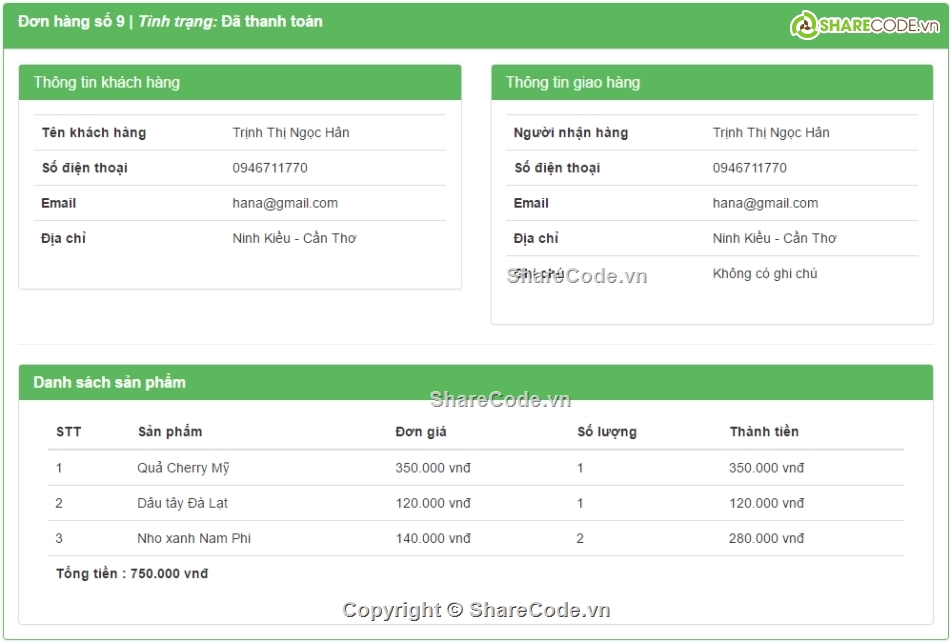Click the 'Danh sách sản phẩm' panel heading
This screenshot has height=642, width=950.
(x=110, y=382)
